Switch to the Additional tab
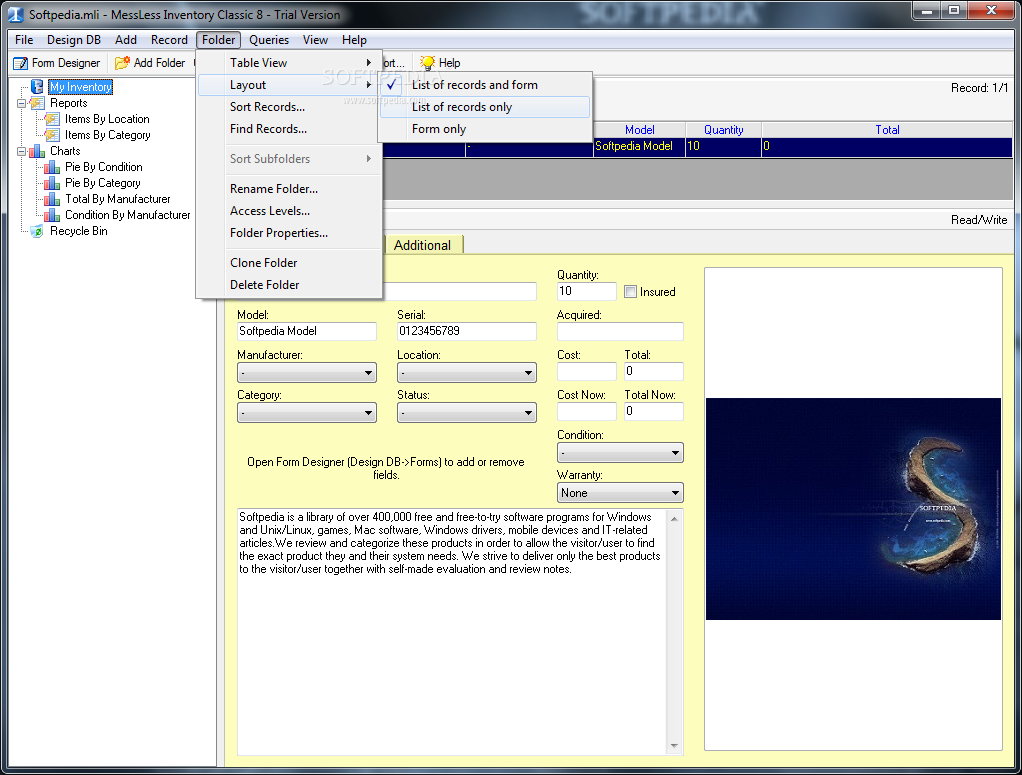 [x=422, y=245]
